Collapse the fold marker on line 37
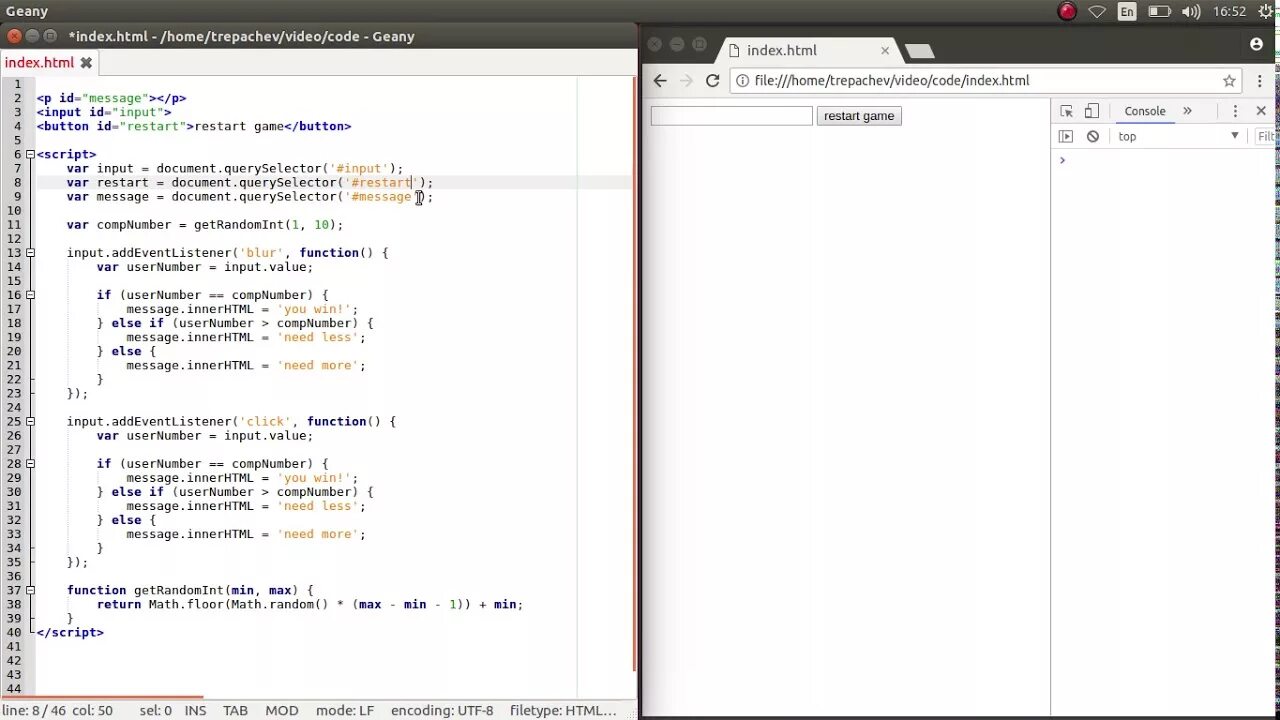1280x720 pixels. click(30, 590)
